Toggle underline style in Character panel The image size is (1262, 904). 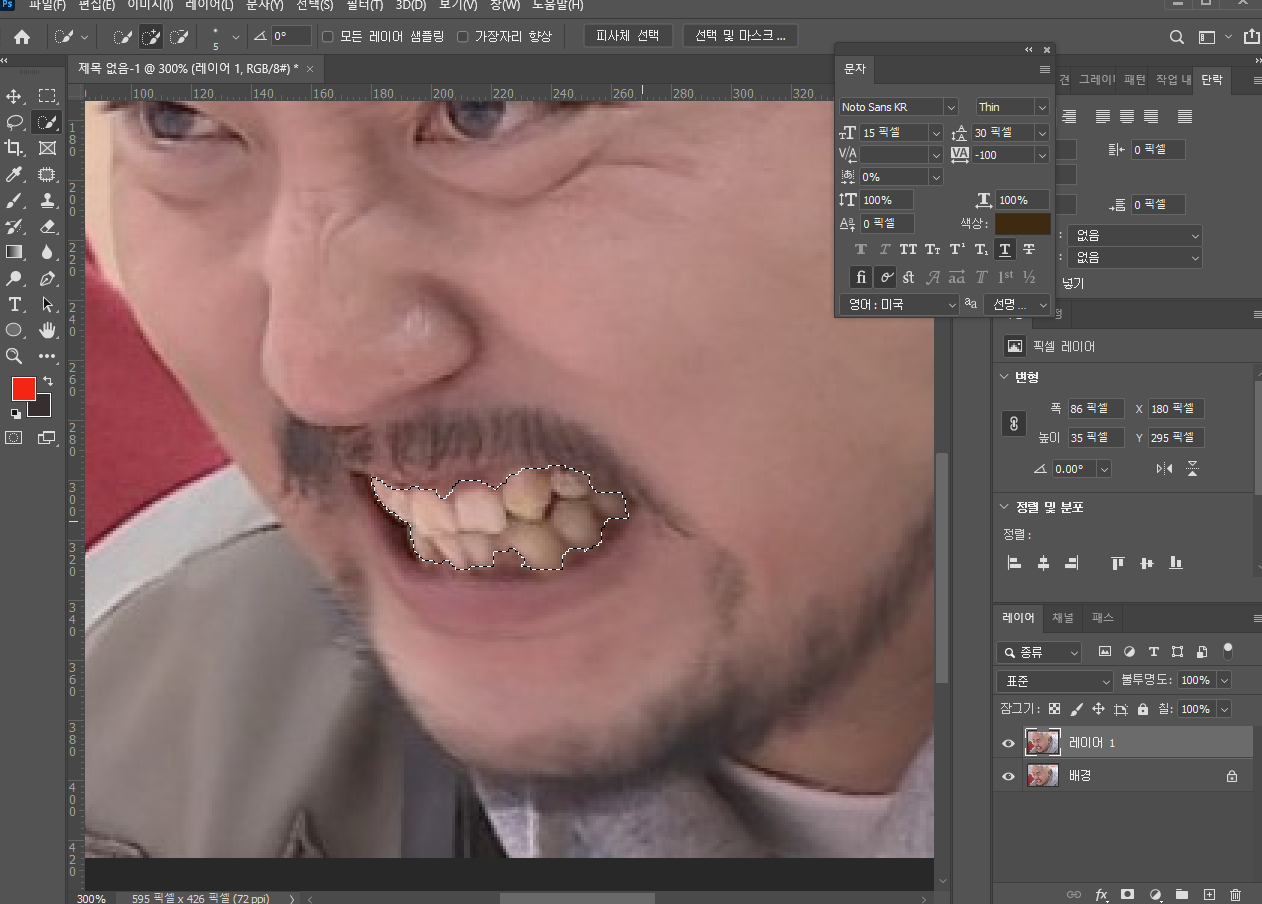(x=1005, y=249)
